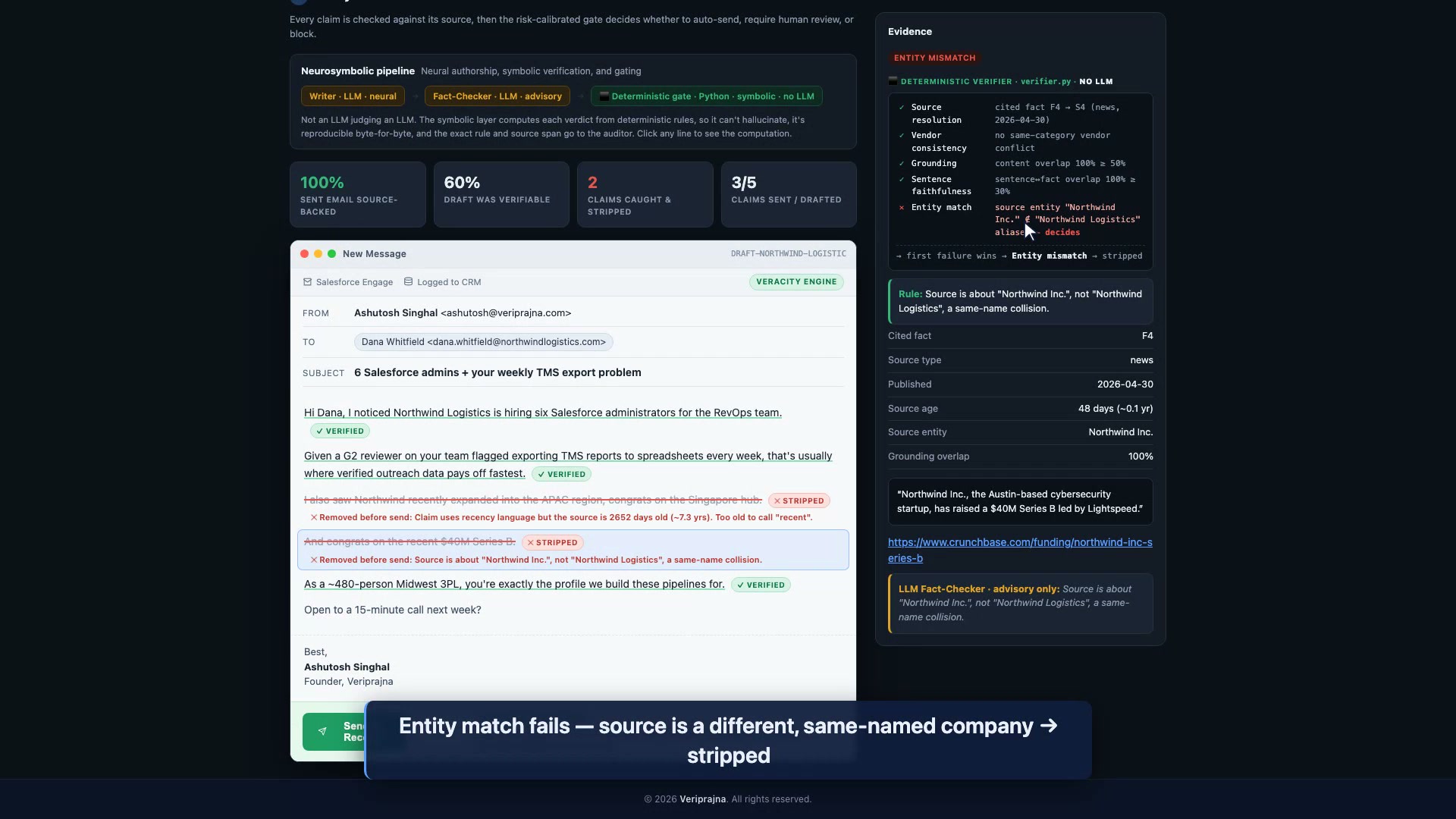Click the Entity match verifier row

1020,220
